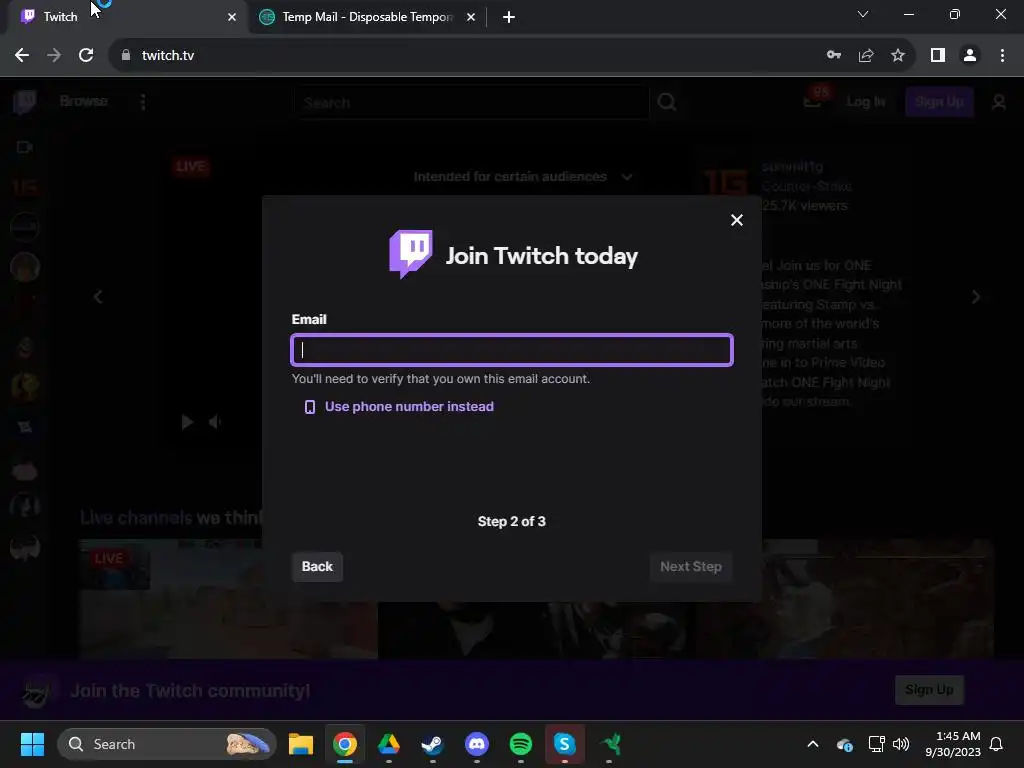Open Twitch user menu icon
1024x768 pixels.
999,102
